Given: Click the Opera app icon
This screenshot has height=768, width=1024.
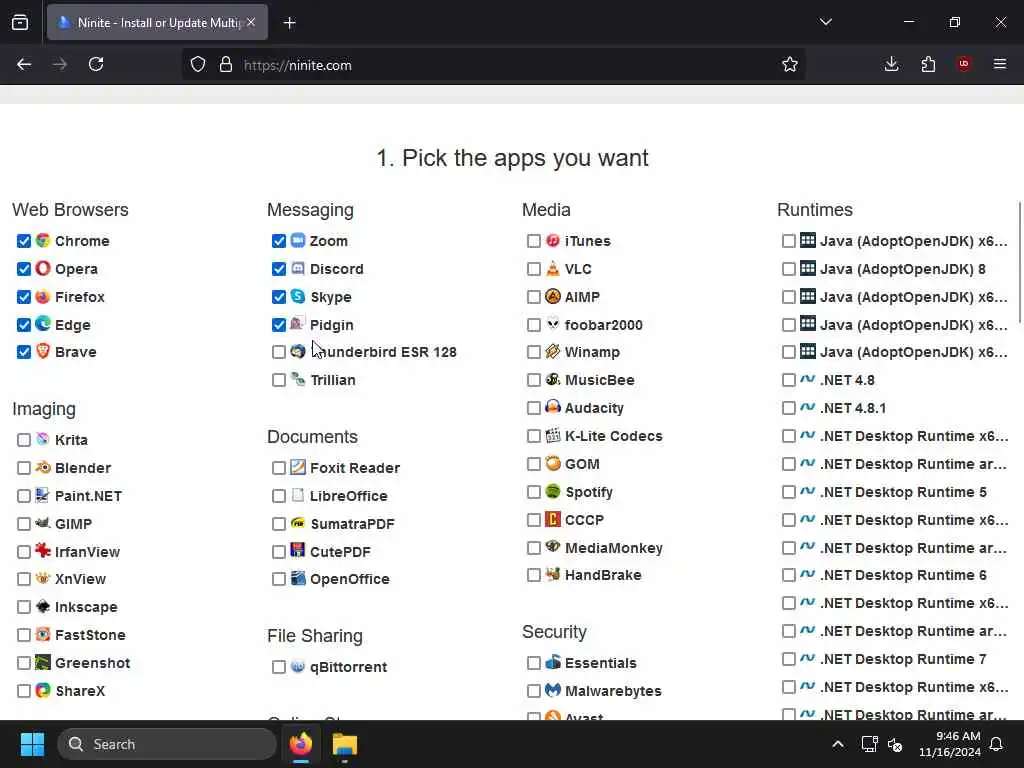Looking at the screenshot, I should (x=43, y=268).
